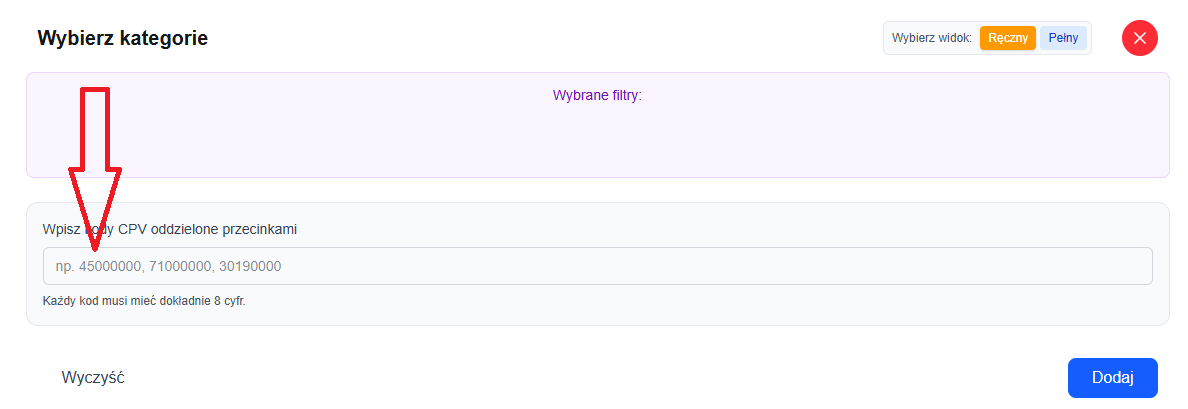This screenshot has height=409, width=1188.
Task: Switch view to Ręczny mode
Action: click(x=1007, y=38)
